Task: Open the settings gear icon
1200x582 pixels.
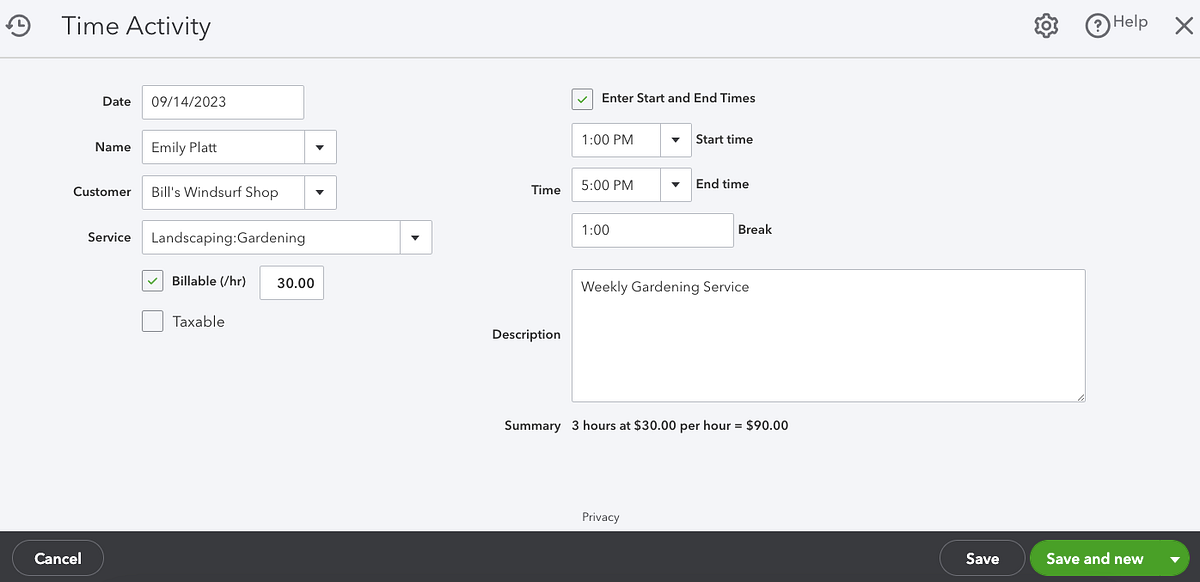Action: click(1046, 24)
